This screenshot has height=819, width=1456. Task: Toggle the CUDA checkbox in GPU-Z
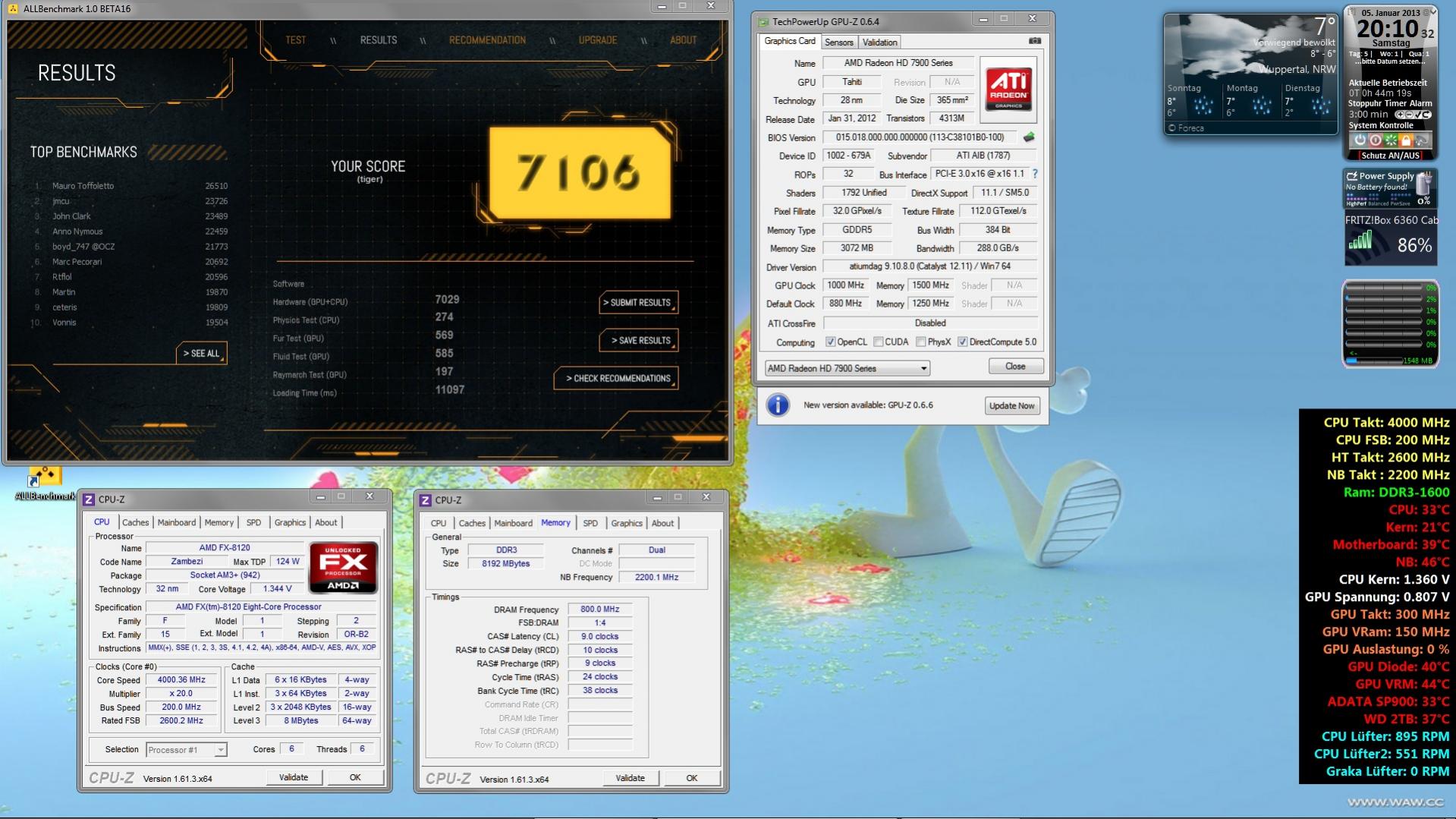[878, 342]
